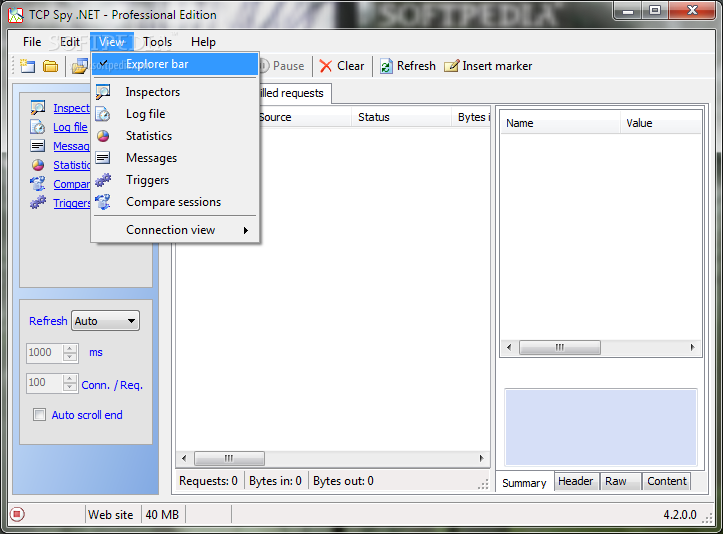The width and height of the screenshot is (723, 534).
Task: Click the Name/Value panel scrollbar thumb
Action: pos(559,347)
